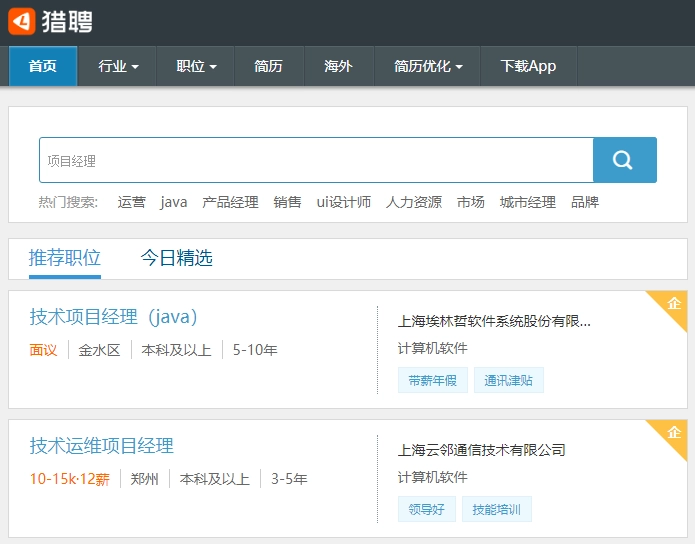This screenshot has width=695, height=544.
Task: Open the 下载App navigation item
Action: [528, 66]
